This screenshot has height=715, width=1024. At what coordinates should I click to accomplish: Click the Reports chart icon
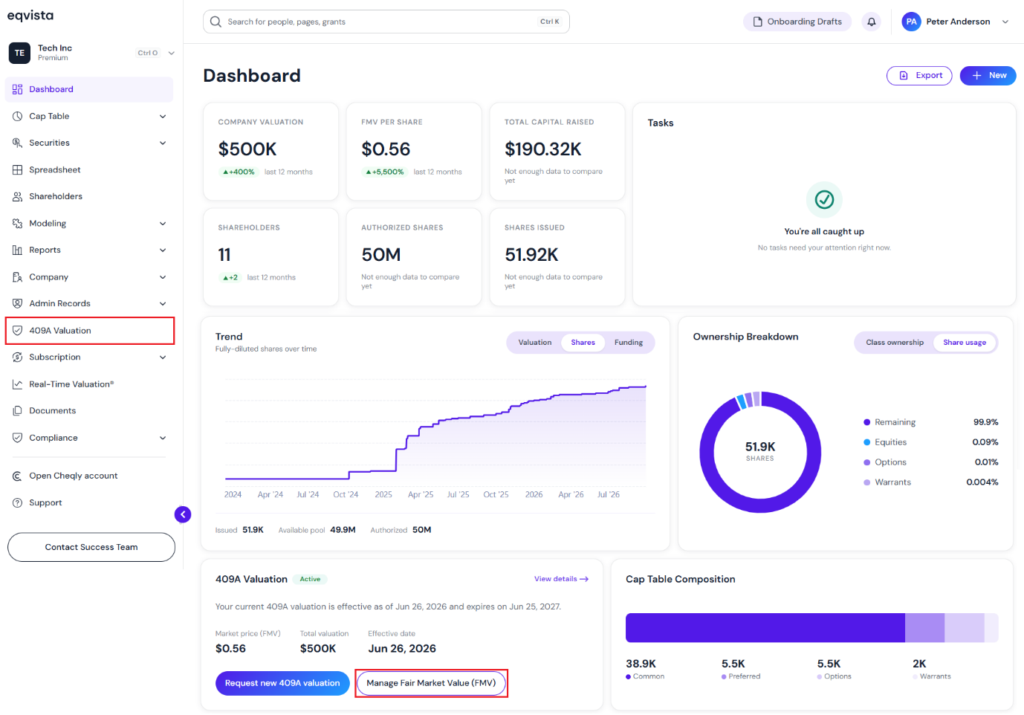18,250
